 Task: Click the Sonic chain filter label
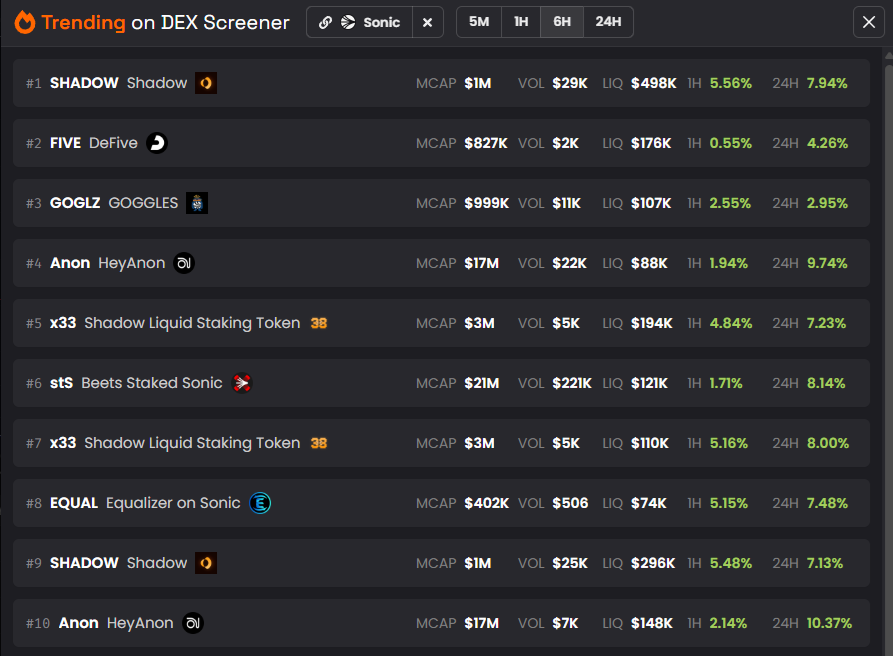click(x=382, y=22)
